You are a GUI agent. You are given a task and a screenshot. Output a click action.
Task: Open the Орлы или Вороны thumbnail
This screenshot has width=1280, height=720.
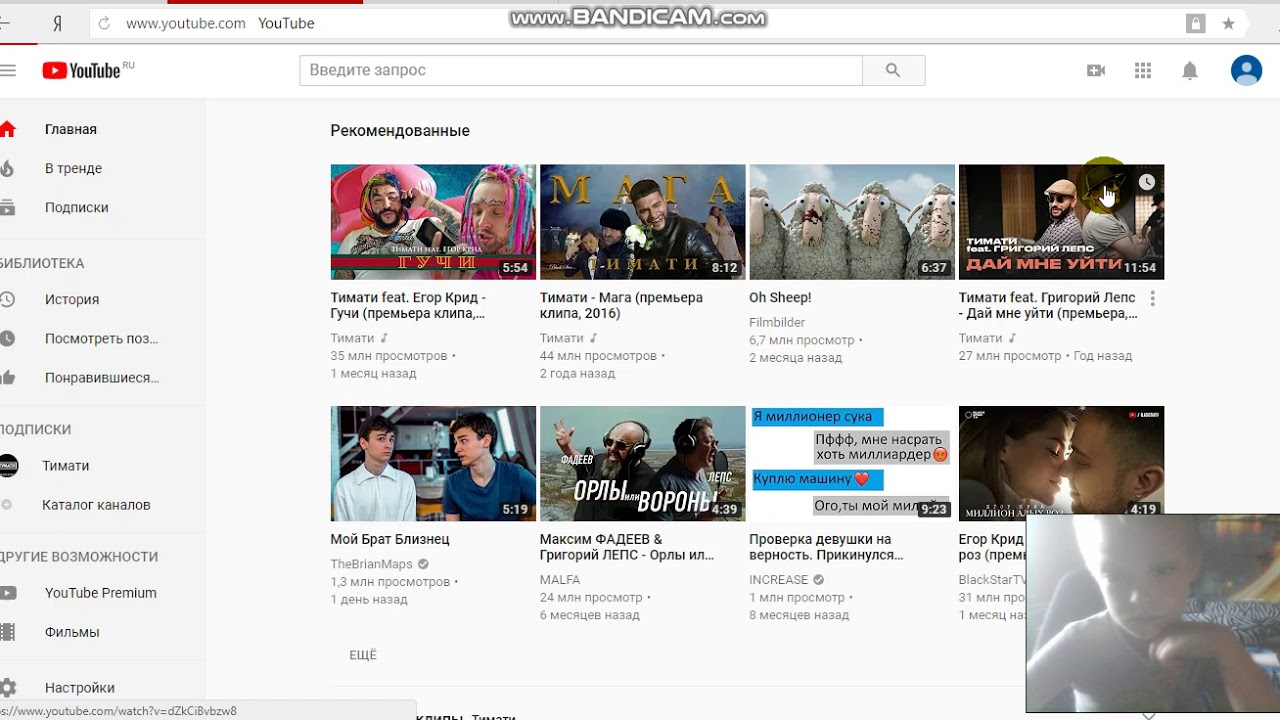643,464
